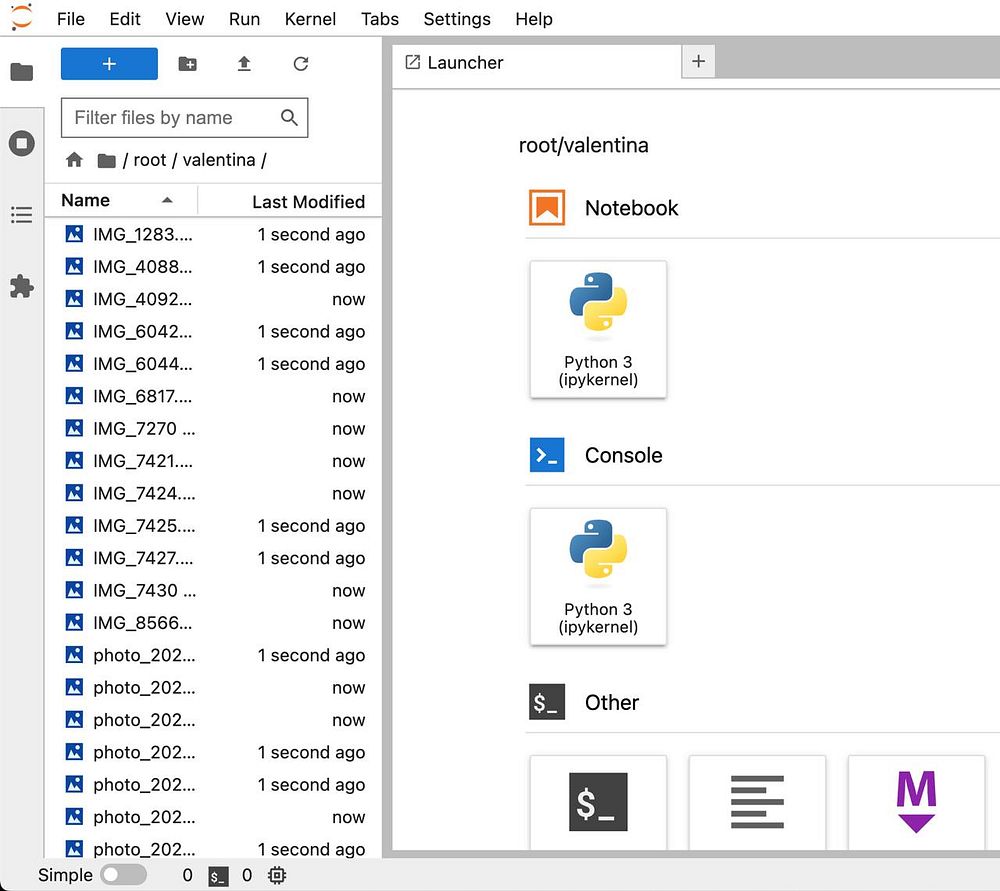This screenshot has height=891, width=1000.
Task: Toggle Name column sort order arrow
Action: 167,200
